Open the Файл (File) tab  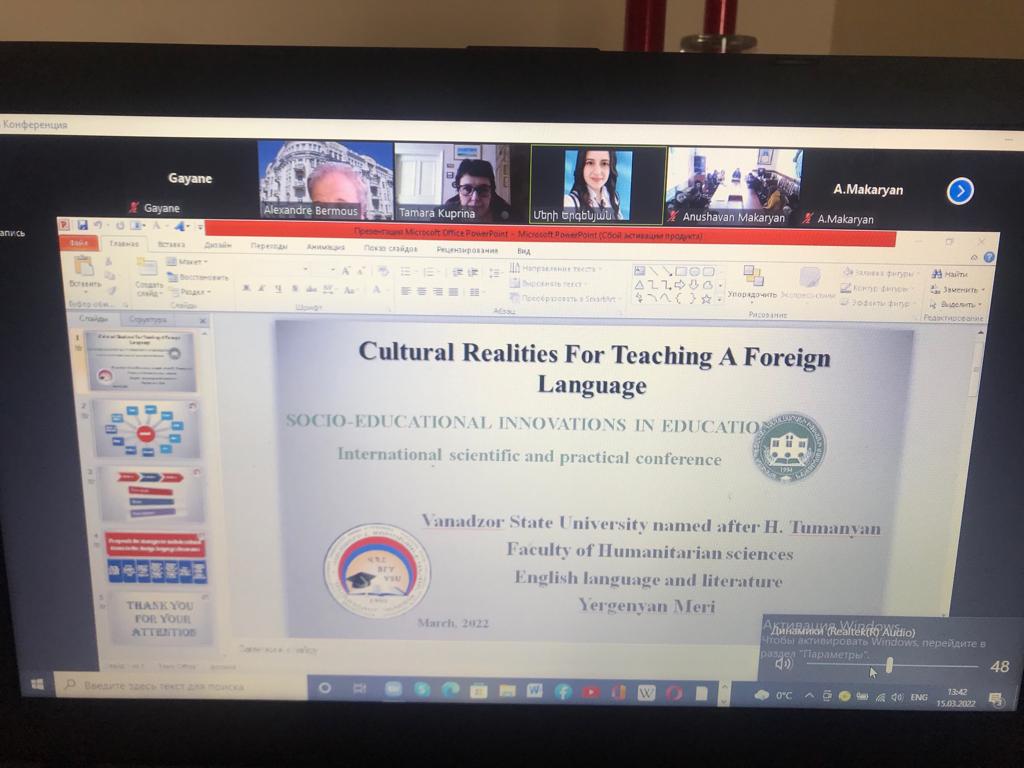click(78, 242)
